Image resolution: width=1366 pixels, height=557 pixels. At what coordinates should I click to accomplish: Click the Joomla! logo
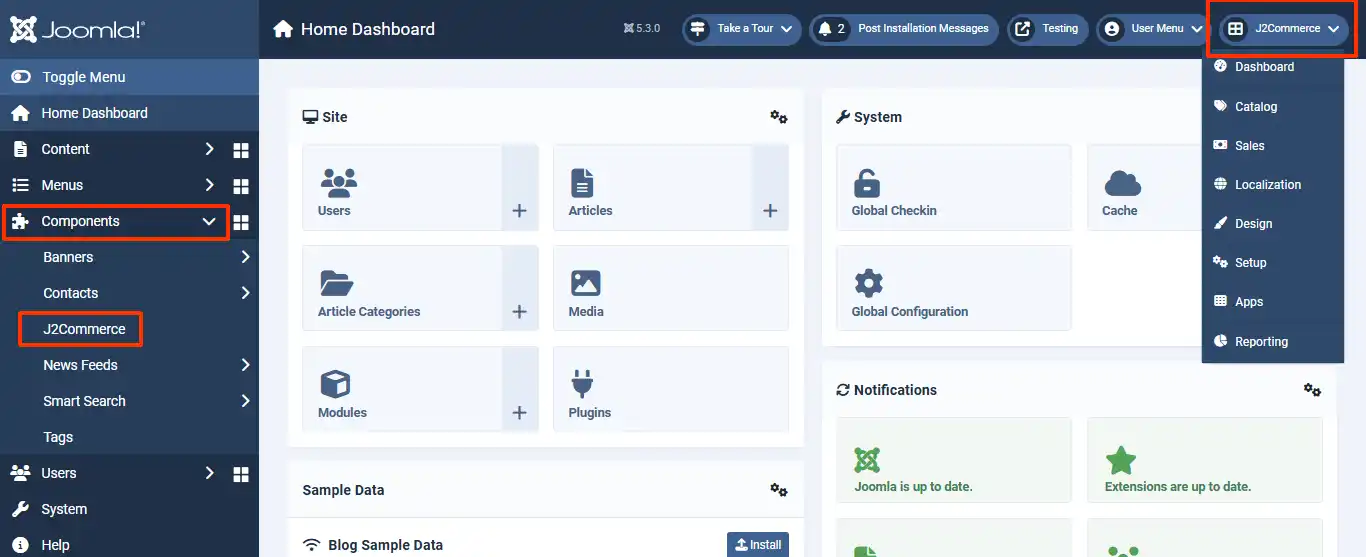[x=78, y=29]
